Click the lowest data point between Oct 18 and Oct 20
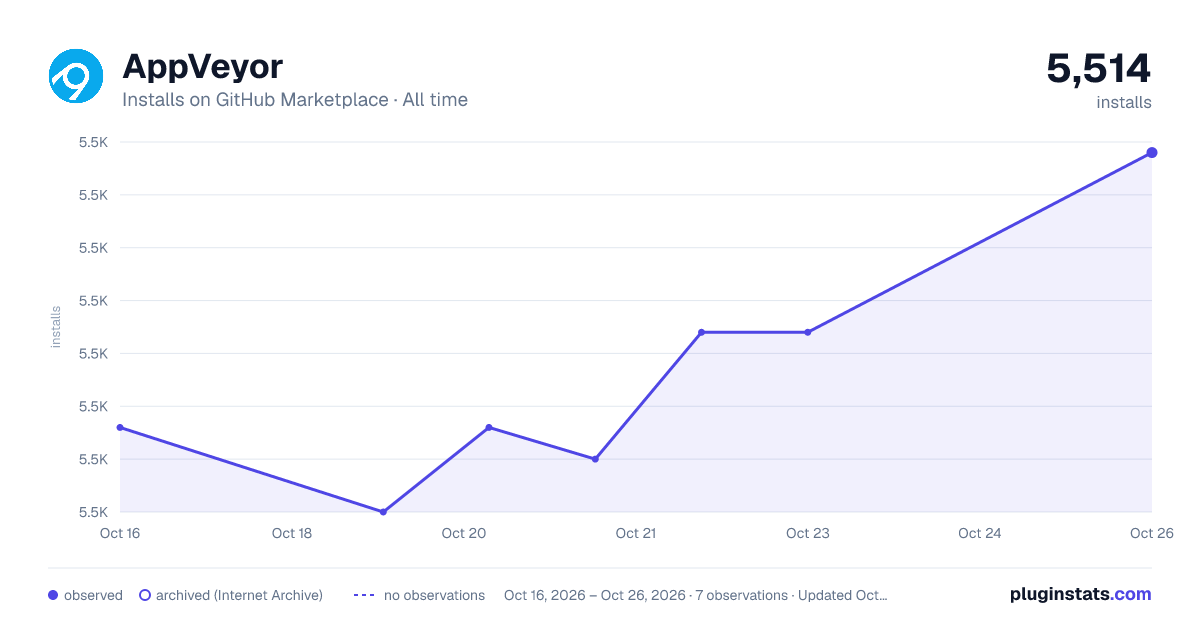 tap(383, 512)
